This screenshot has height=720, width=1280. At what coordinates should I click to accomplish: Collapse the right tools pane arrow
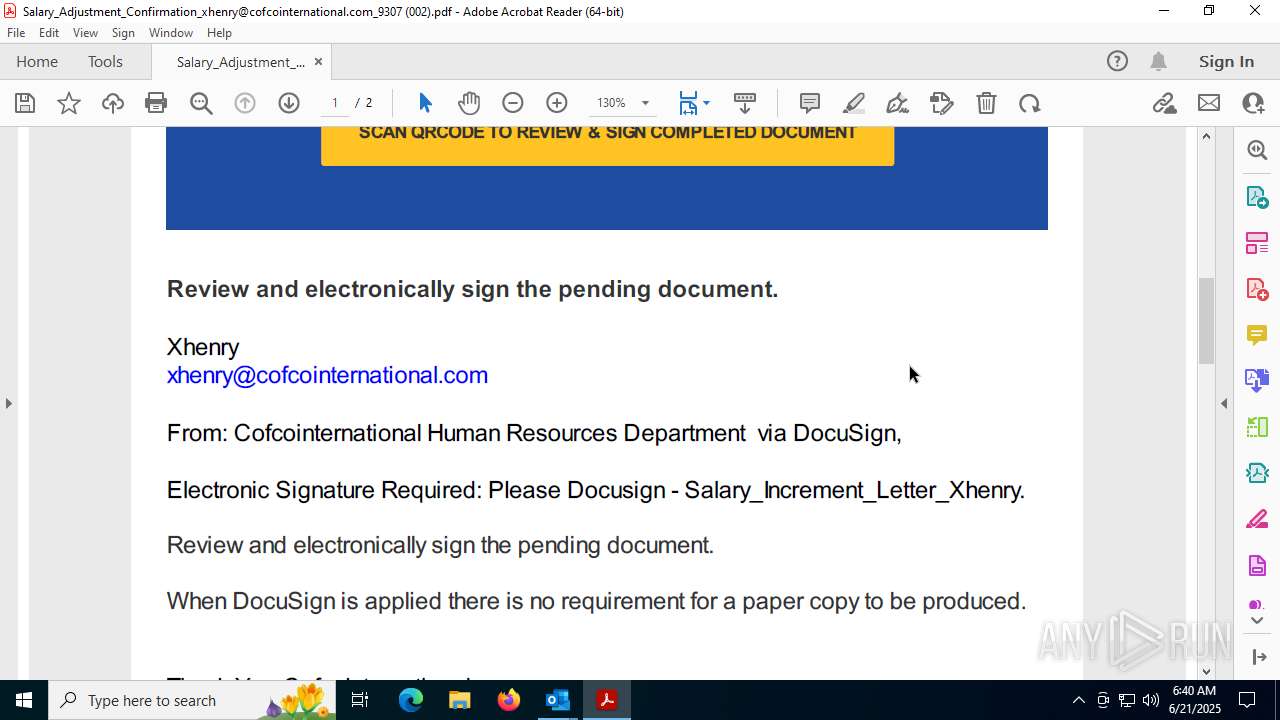tap(1224, 403)
